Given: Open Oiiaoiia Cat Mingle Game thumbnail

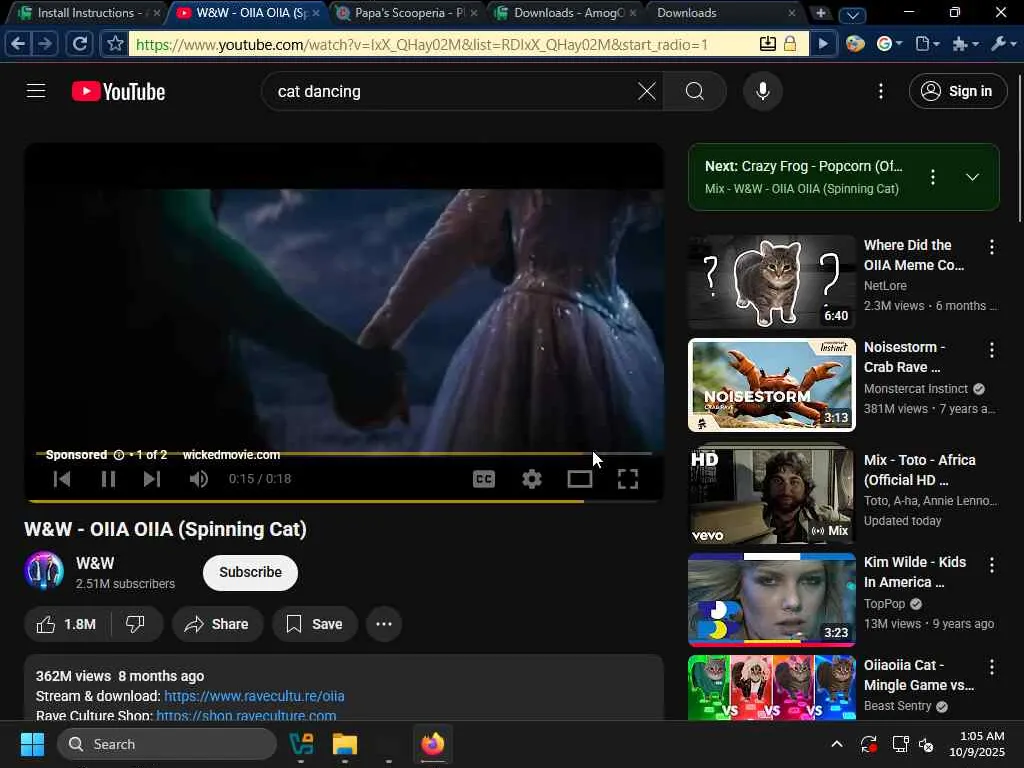Looking at the screenshot, I should [772, 688].
